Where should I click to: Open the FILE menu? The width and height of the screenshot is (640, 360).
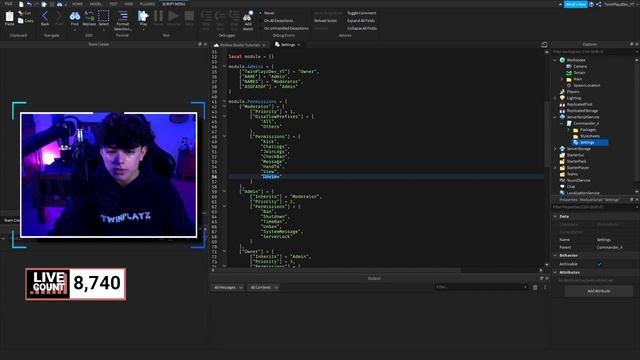8,4
